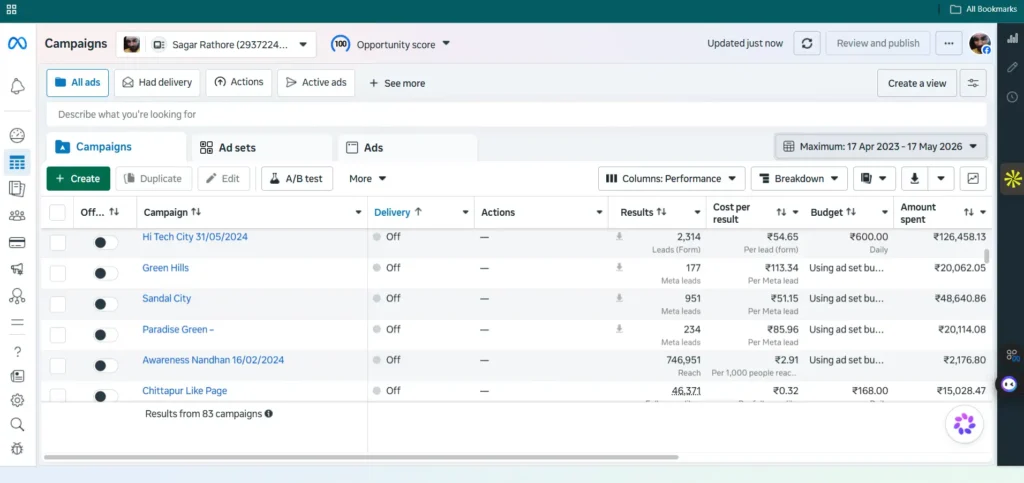
Task: Open notifications bell in sidebar
Action: (17, 86)
